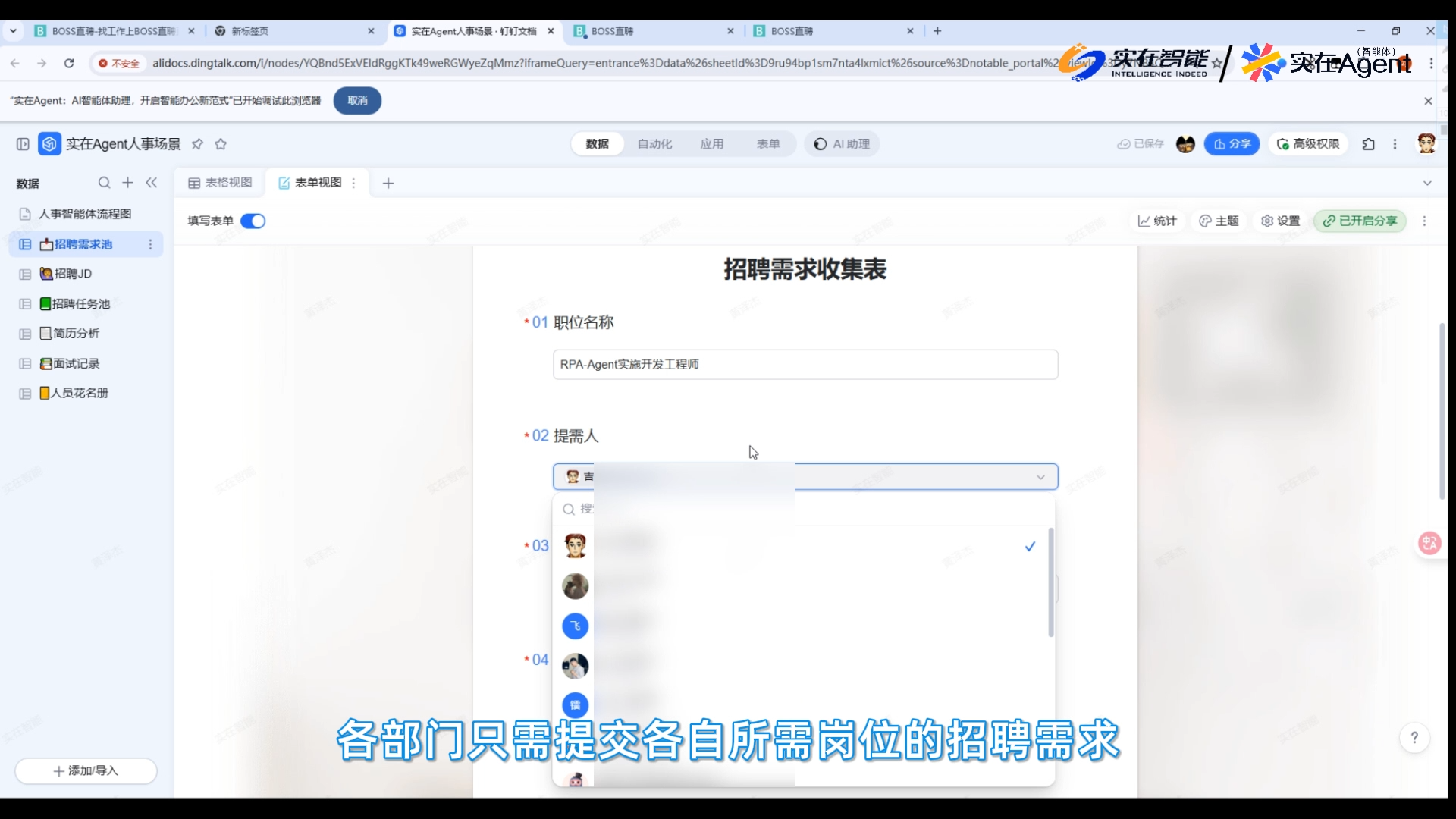Viewport: 1456px width, 819px height.
Task: Click the help question mark button
Action: click(x=1414, y=738)
